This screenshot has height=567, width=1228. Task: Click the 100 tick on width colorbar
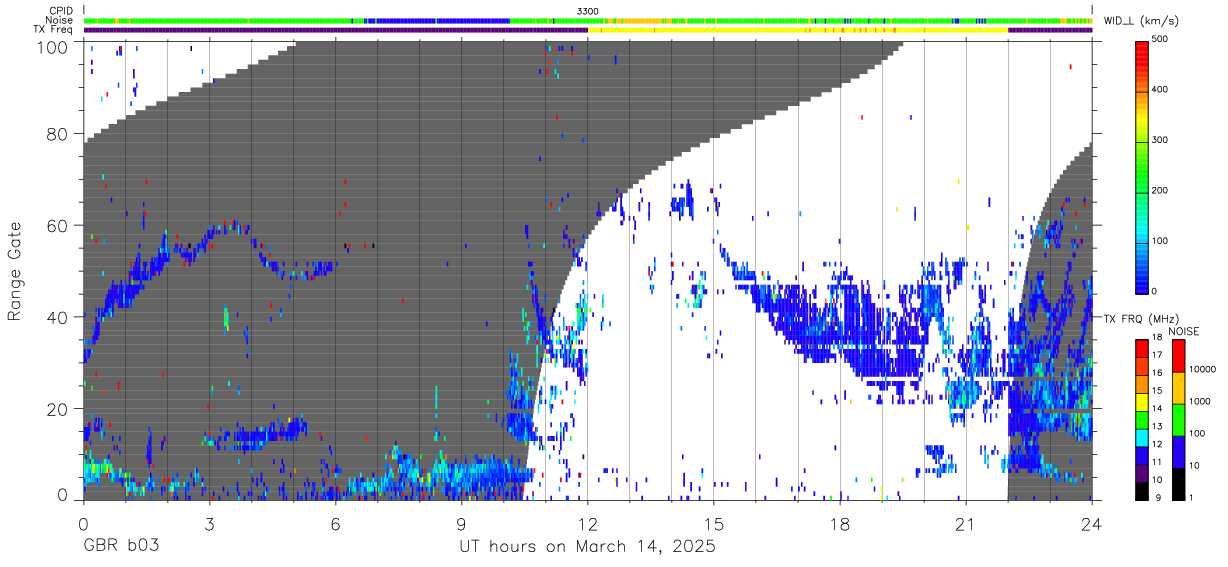pyautogui.click(x=1160, y=241)
